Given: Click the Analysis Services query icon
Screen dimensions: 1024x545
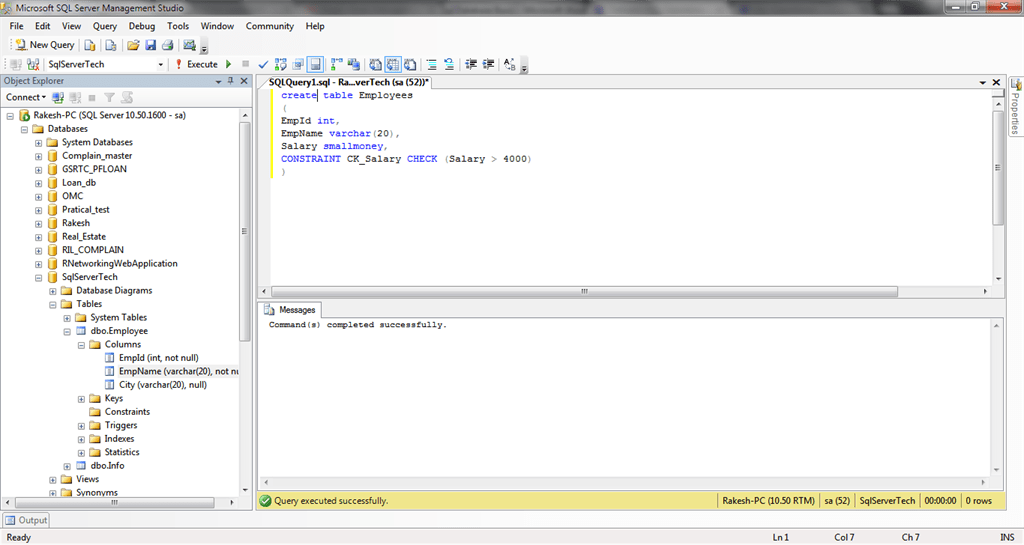Looking at the screenshot, I should coord(111,45).
